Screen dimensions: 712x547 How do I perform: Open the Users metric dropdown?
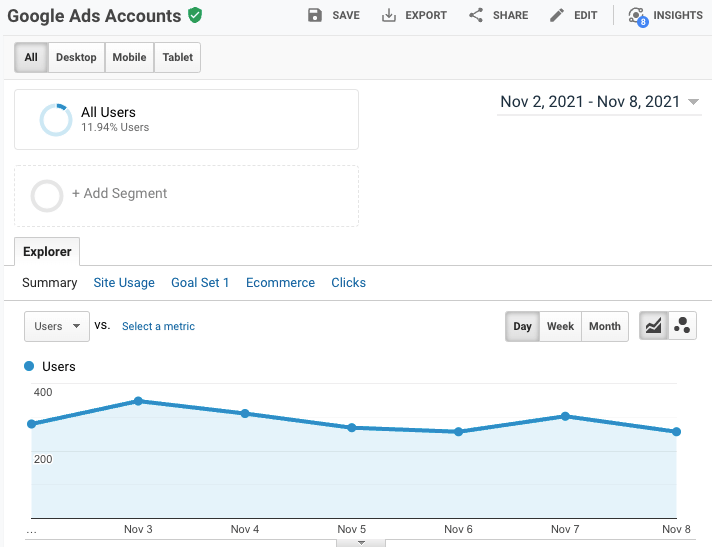[x=57, y=326]
